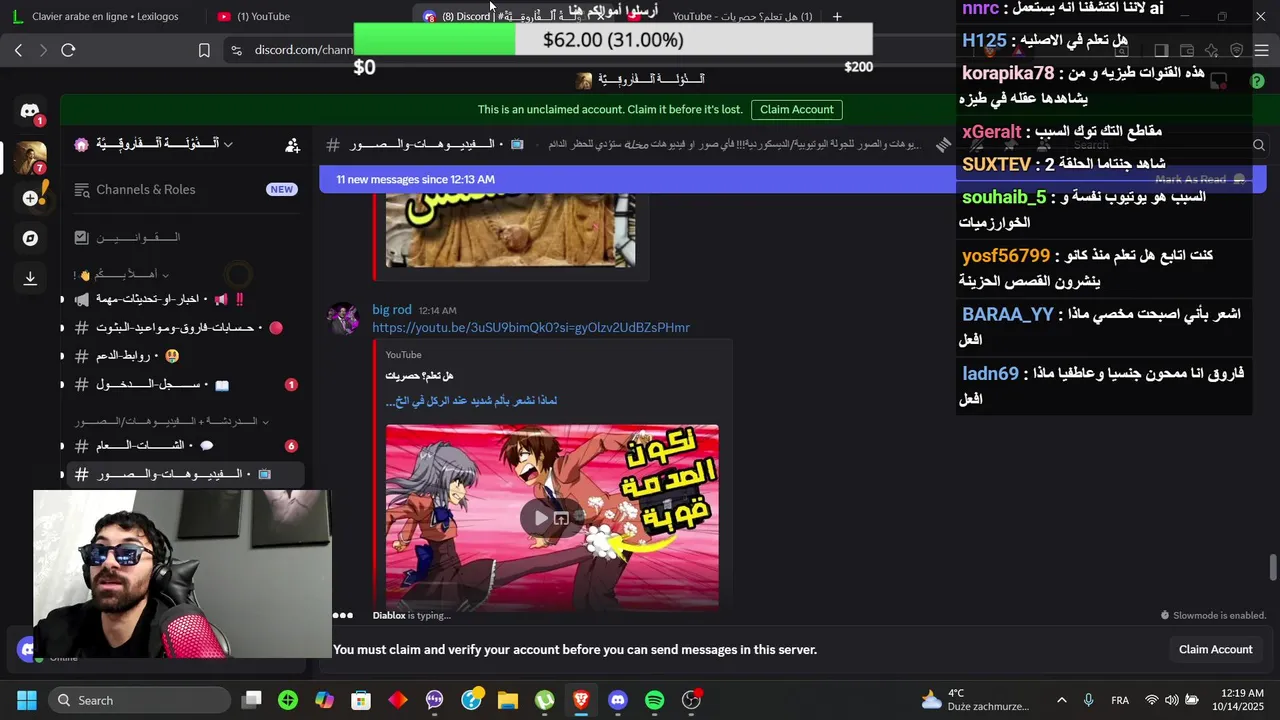
Task: Select الفيديوهات-والصور channel
Action: 185,474
